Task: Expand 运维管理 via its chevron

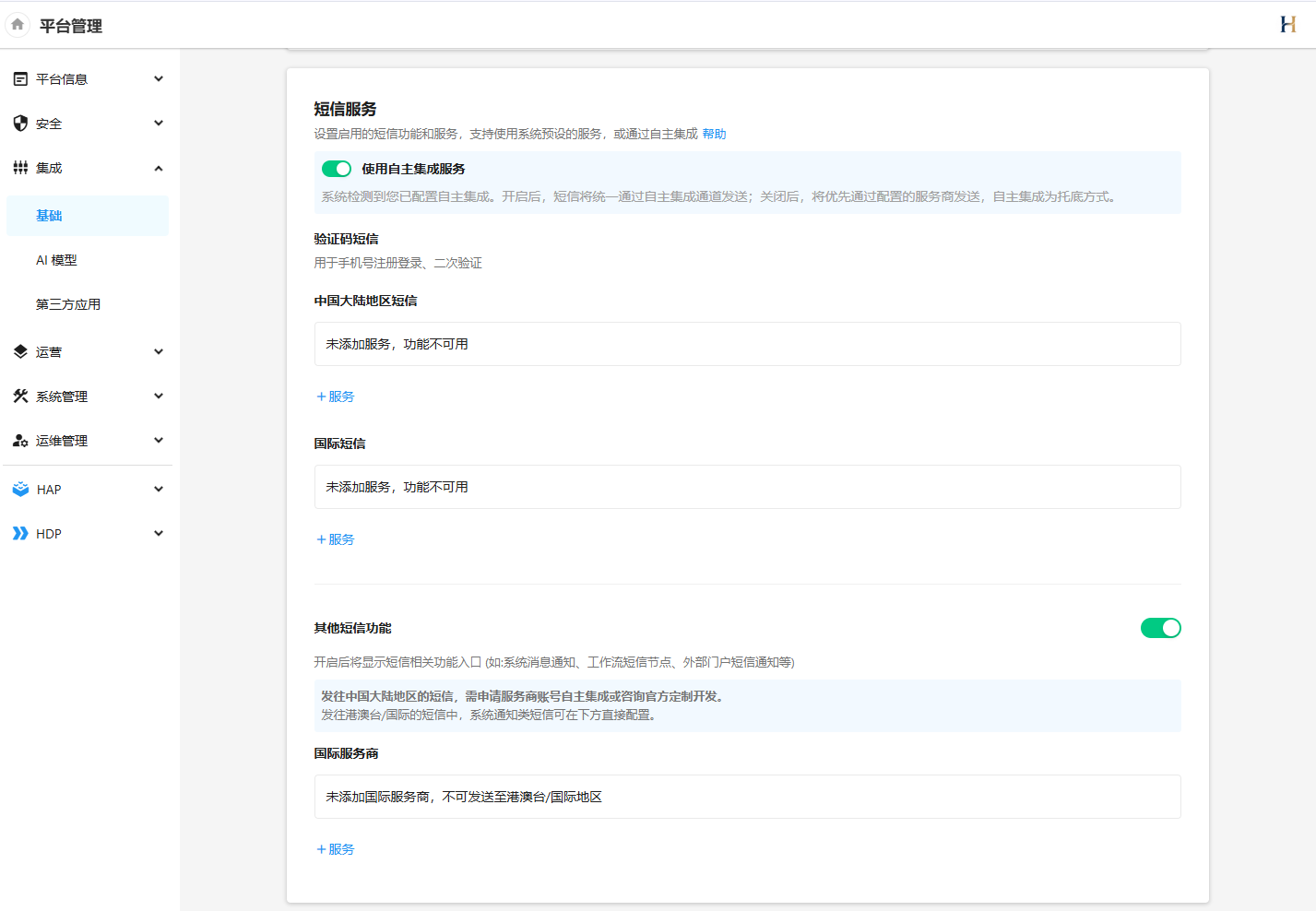Action: click(x=159, y=441)
